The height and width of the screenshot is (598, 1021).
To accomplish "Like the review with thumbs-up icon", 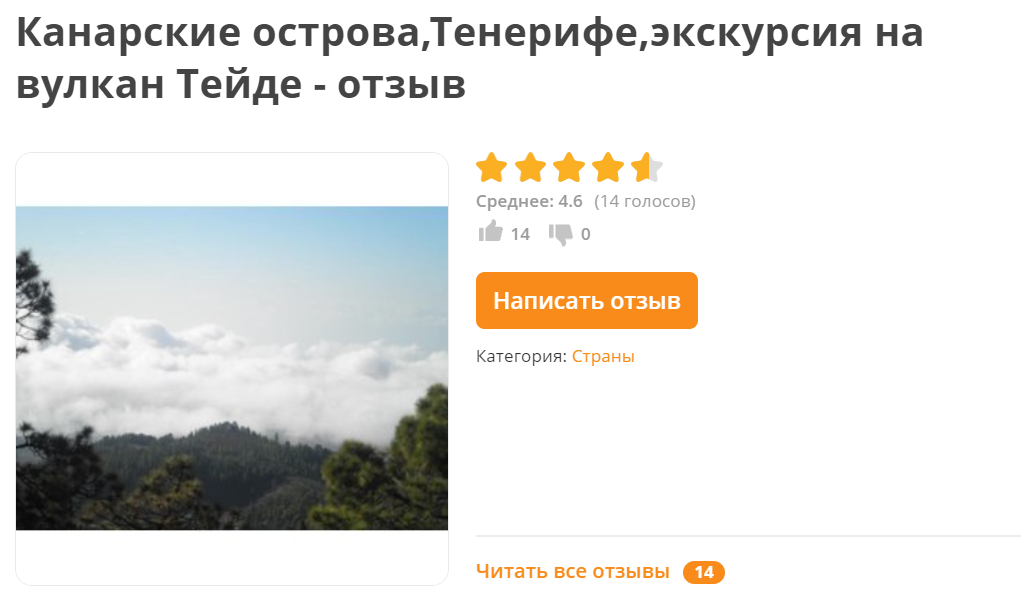I will [491, 232].
